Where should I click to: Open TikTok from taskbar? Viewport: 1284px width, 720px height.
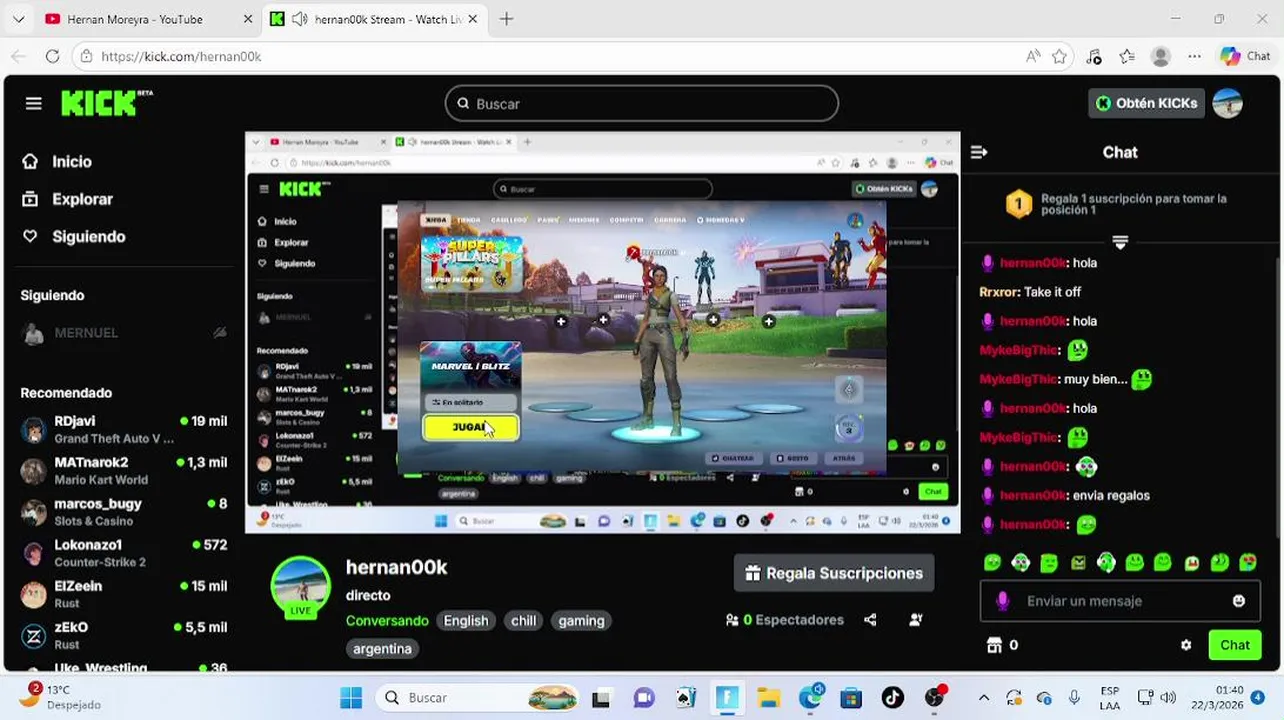point(893,698)
